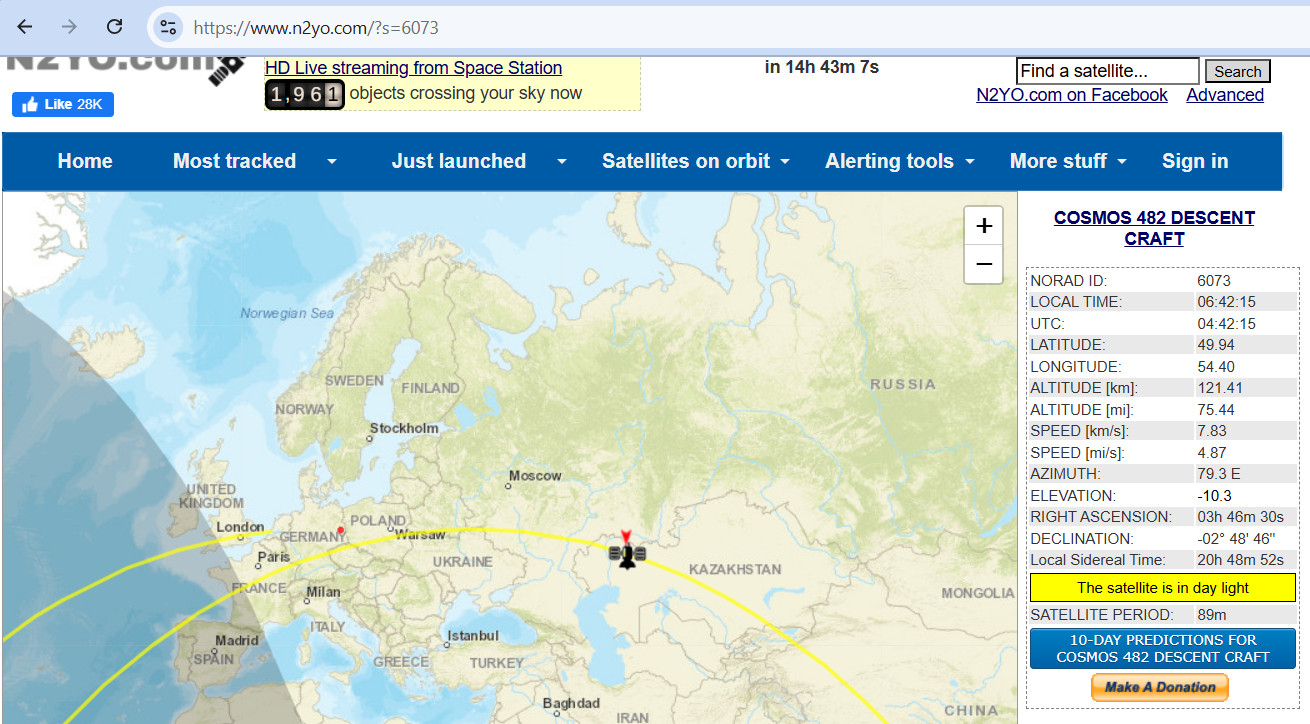
Task: Click the LATITUDE value 49.94
Action: pyautogui.click(x=1216, y=345)
